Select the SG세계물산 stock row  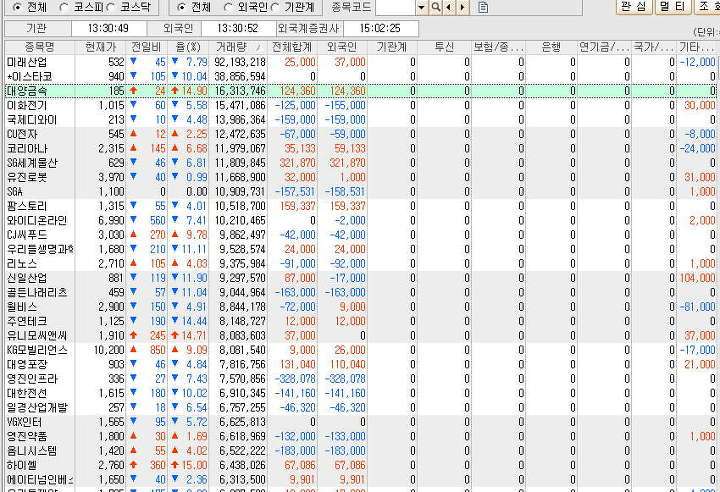tap(360, 163)
